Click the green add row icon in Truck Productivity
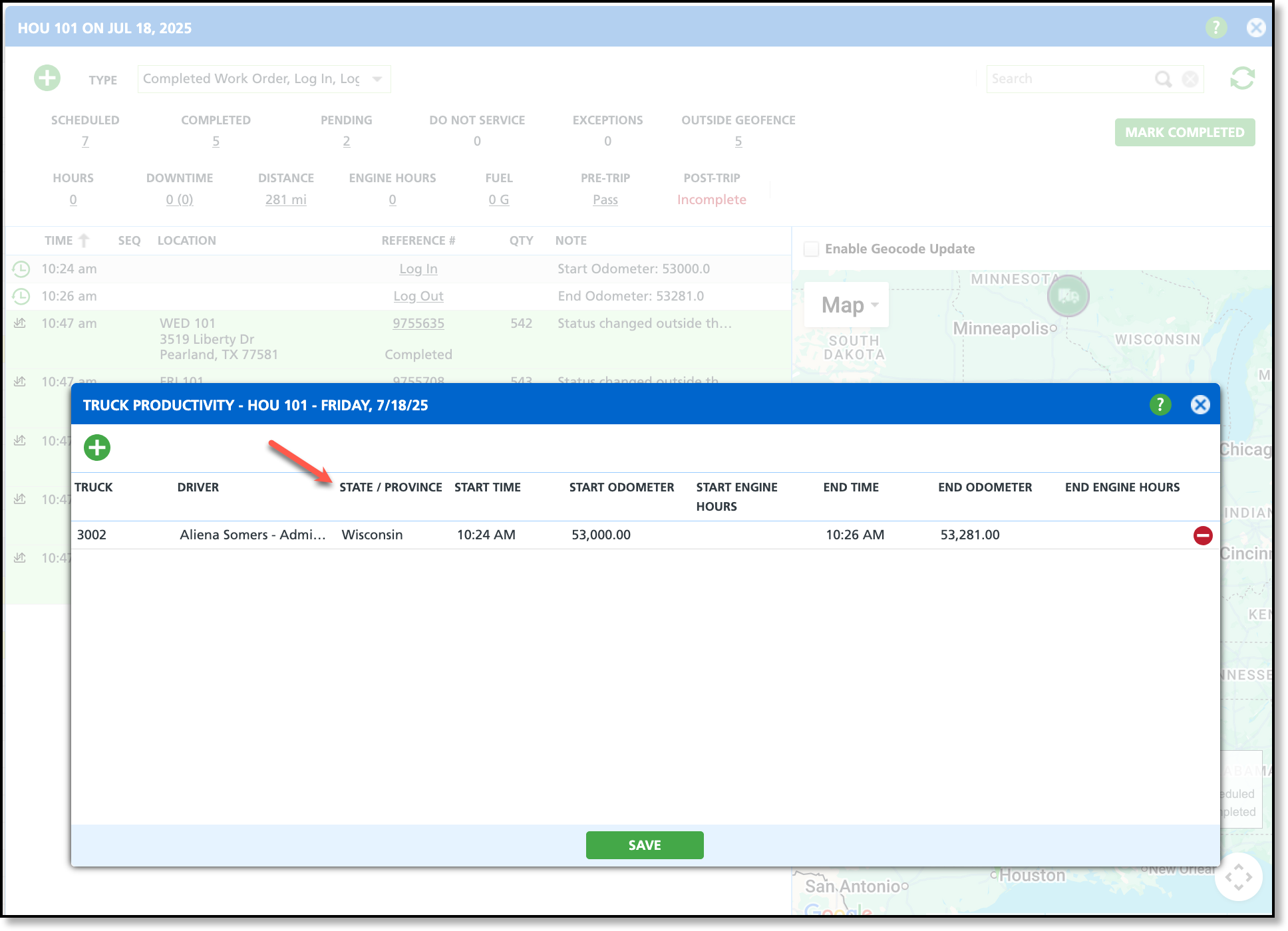This screenshot has height=931, width=1288. pos(97,448)
